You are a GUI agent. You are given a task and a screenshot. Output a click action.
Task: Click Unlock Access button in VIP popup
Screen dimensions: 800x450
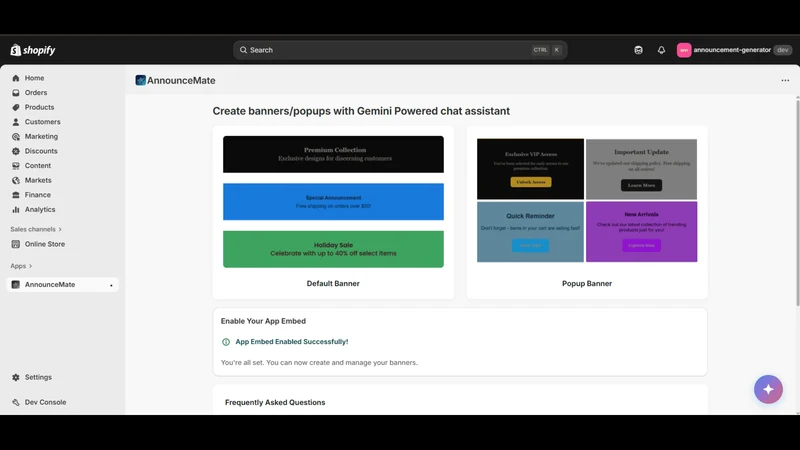coord(531,182)
